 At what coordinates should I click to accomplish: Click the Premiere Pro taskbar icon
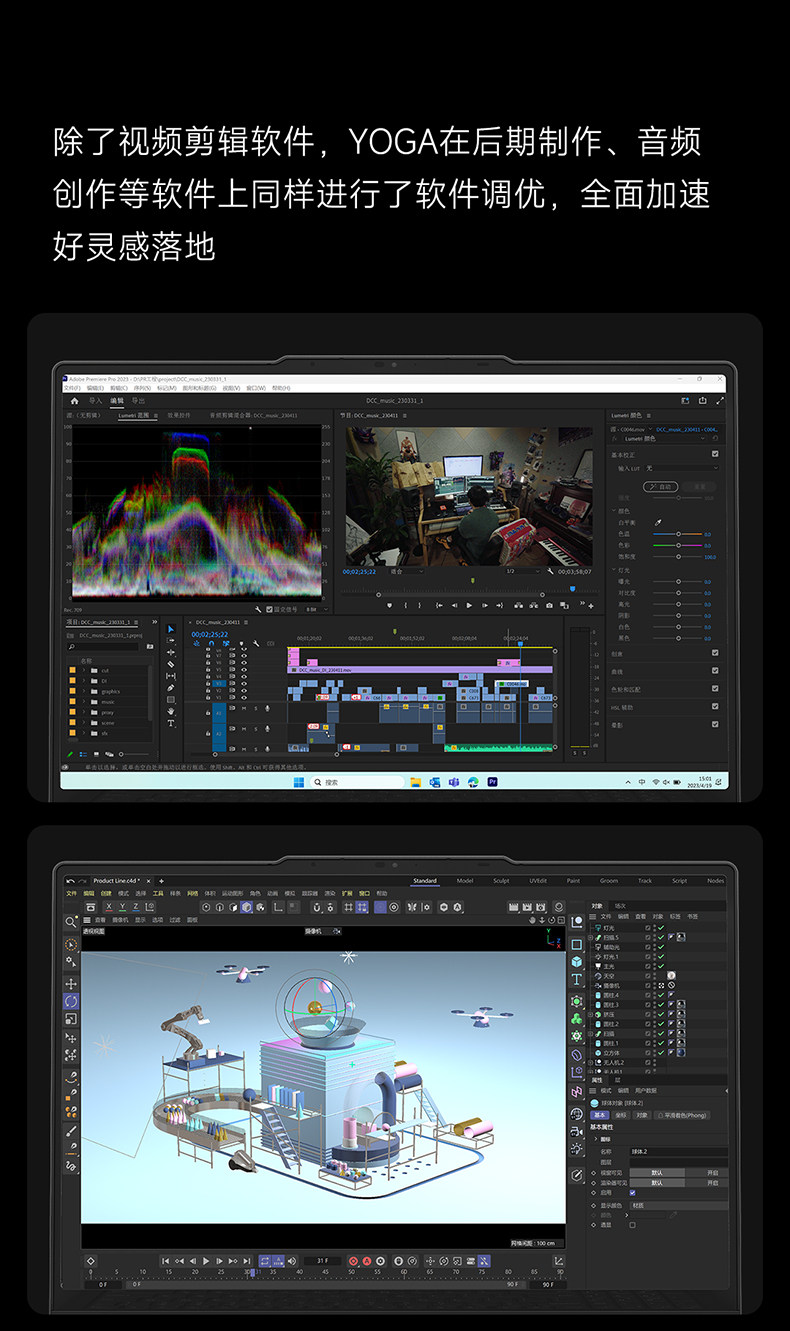(492, 782)
